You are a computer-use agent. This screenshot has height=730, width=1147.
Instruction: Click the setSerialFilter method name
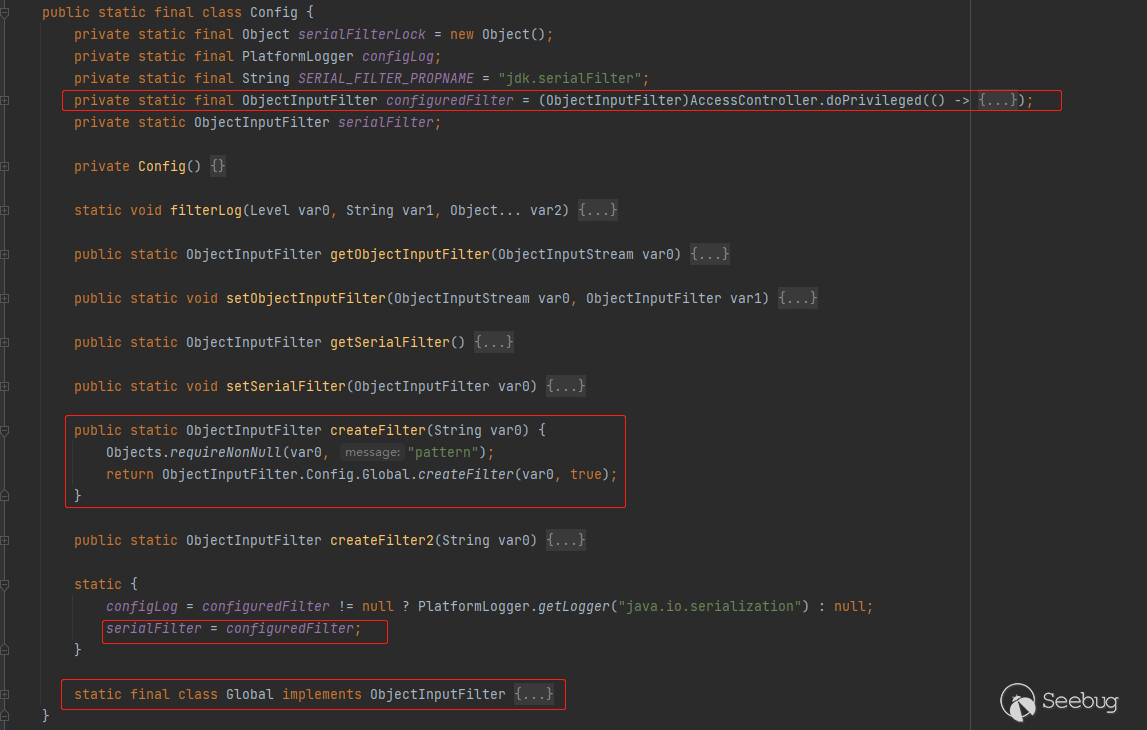point(286,386)
